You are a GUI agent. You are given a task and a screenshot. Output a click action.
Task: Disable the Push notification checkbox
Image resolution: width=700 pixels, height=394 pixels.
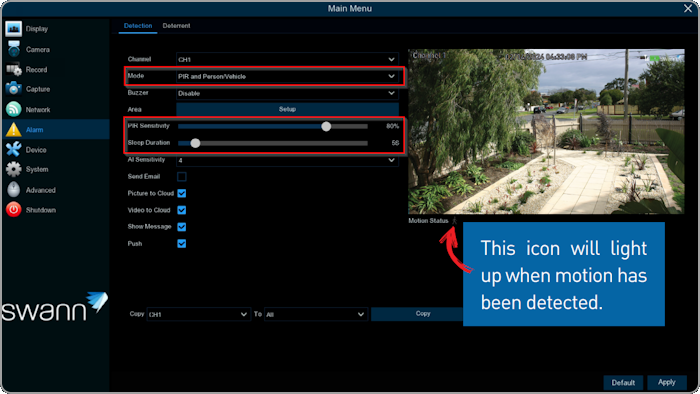[x=182, y=244]
